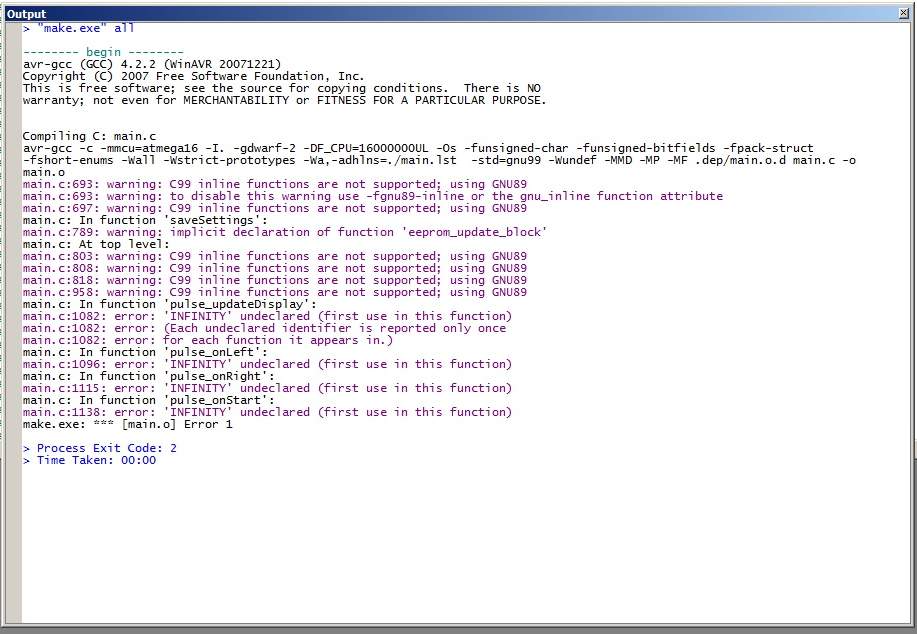Viewport: 917px width, 634px height.
Task: Jump to main.c:1082 INFINITY undeclared error
Action: [266, 316]
